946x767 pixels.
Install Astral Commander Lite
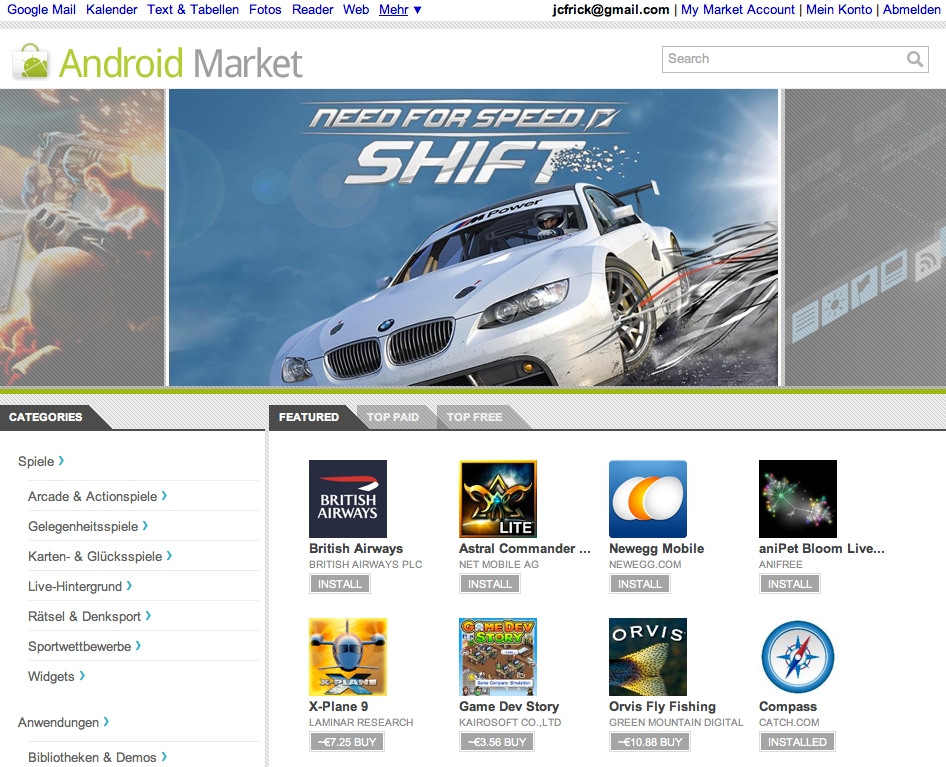tap(490, 584)
